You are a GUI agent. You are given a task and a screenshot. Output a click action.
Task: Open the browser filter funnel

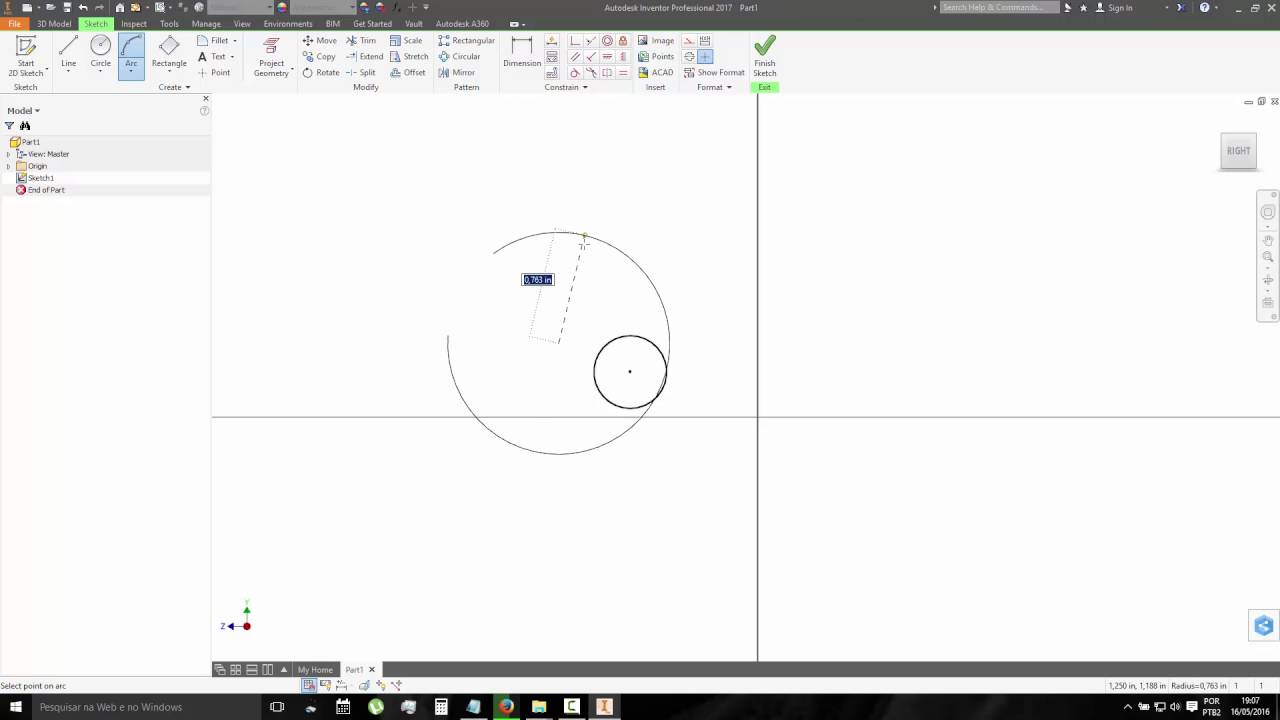coord(10,126)
